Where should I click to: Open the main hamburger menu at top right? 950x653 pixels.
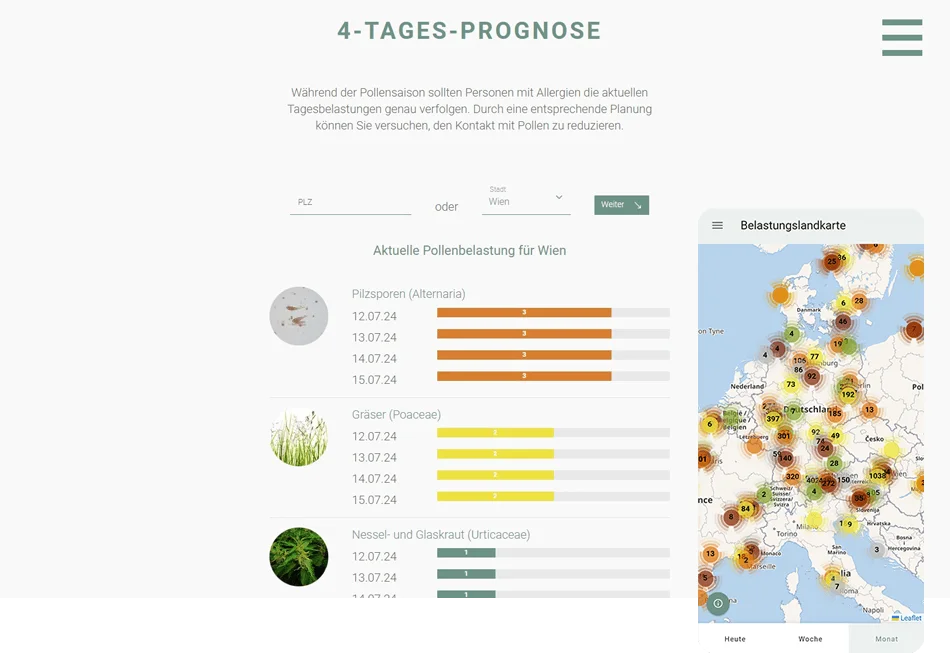(901, 38)
